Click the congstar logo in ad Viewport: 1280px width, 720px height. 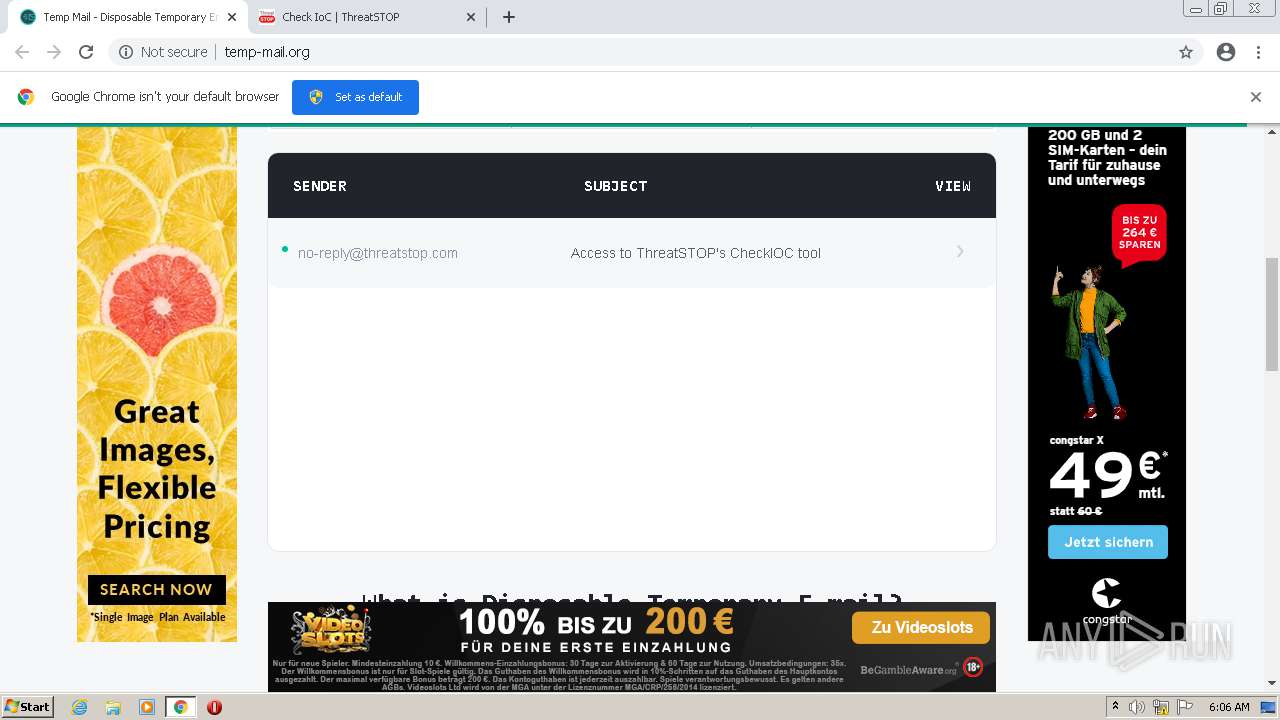tap(1106, 599)
